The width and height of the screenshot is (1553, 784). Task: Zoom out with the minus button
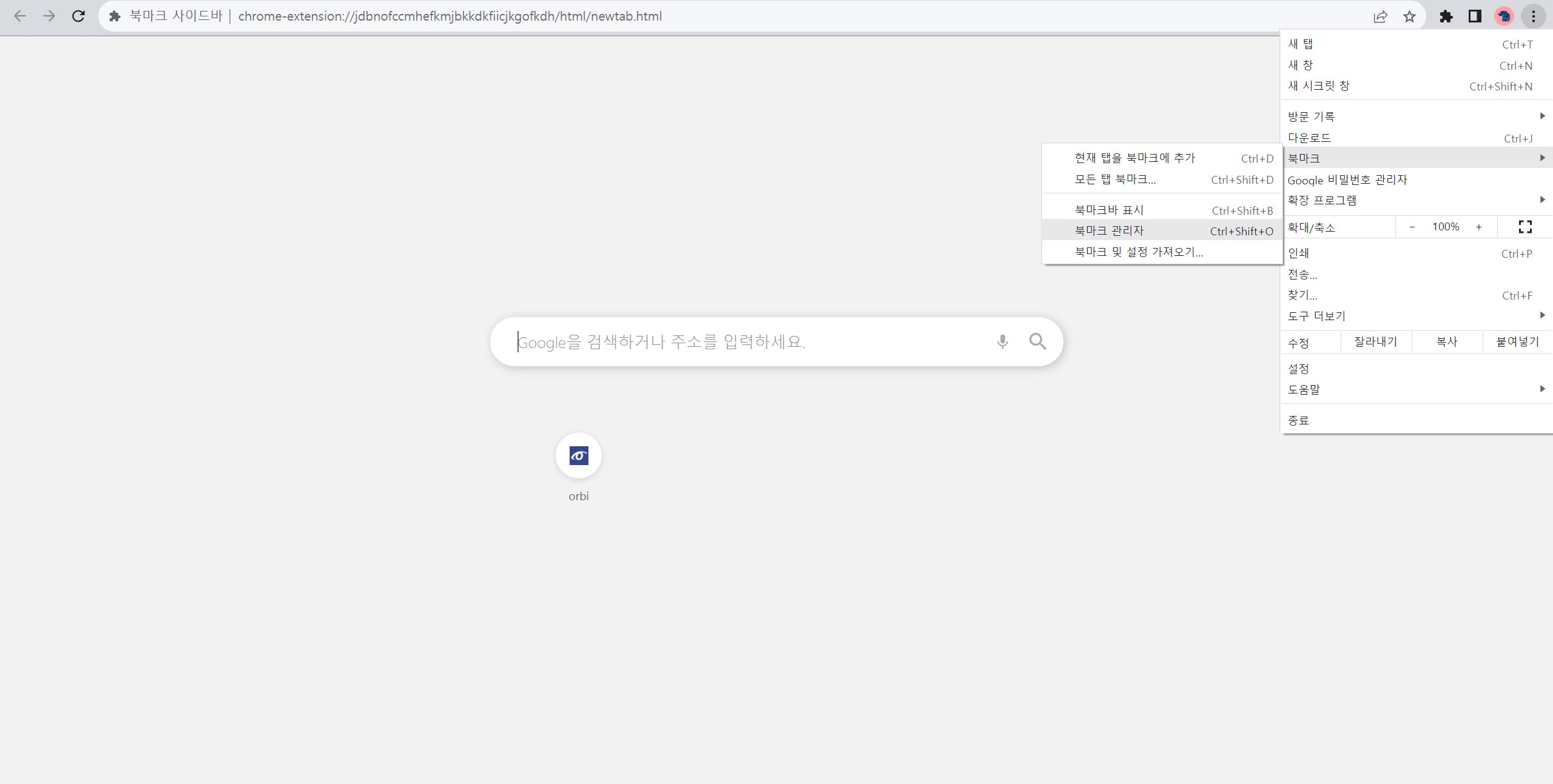1412,227
